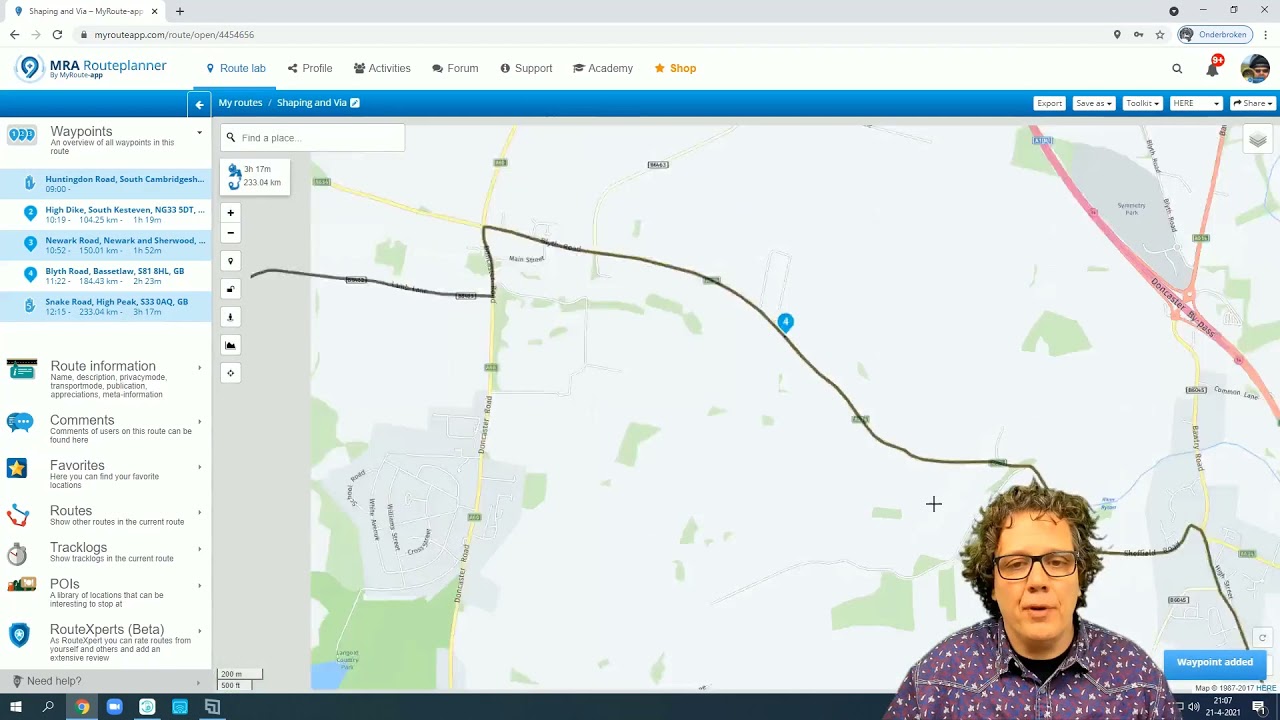The width and height of the screenshot is (1280, 720).
Task: Open the Save as dropdown
Action: [x=1093, y=103]
